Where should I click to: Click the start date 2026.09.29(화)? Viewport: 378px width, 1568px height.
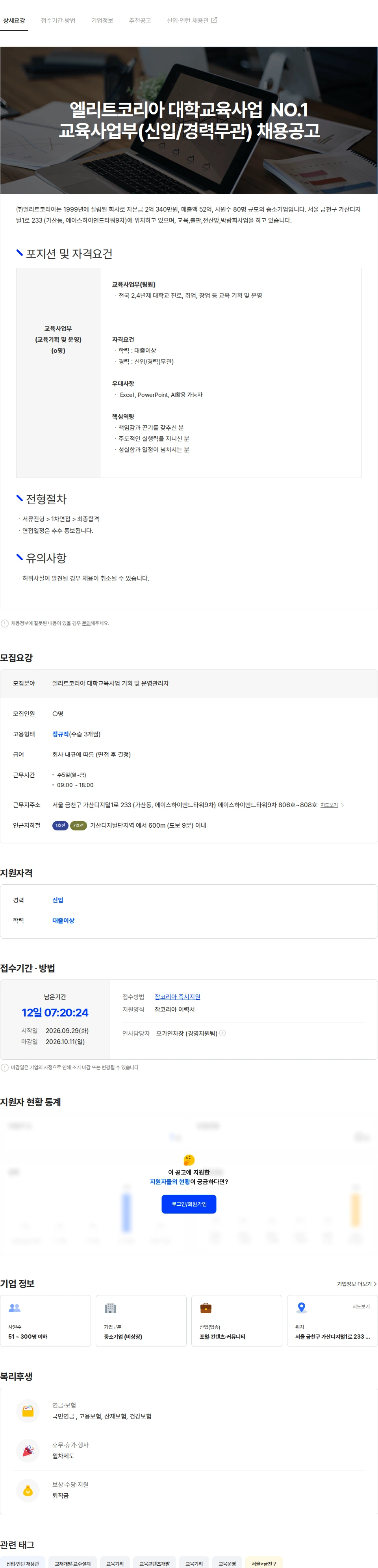click(x=67, y=1031)
